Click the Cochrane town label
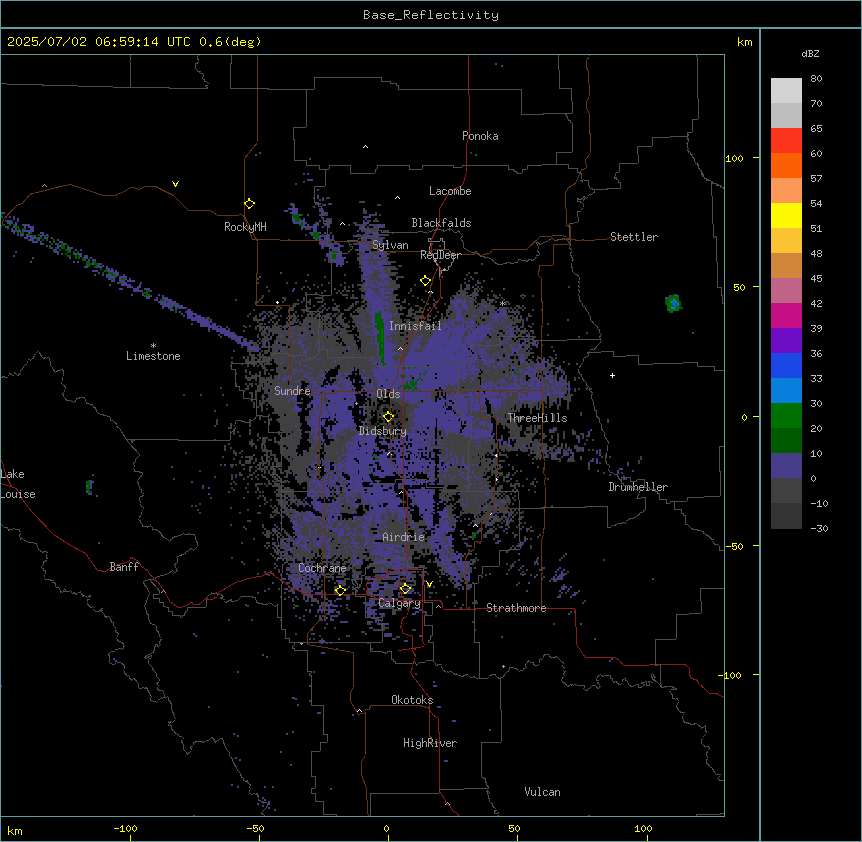Screen dimensions: 862x842 pos(322,568)
